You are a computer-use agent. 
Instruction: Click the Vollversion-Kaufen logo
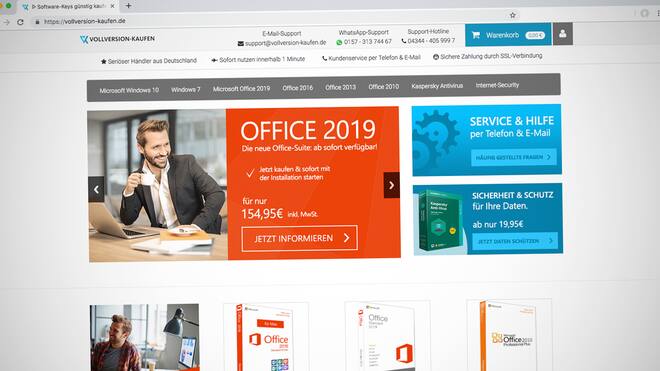(x=117, y=39)
